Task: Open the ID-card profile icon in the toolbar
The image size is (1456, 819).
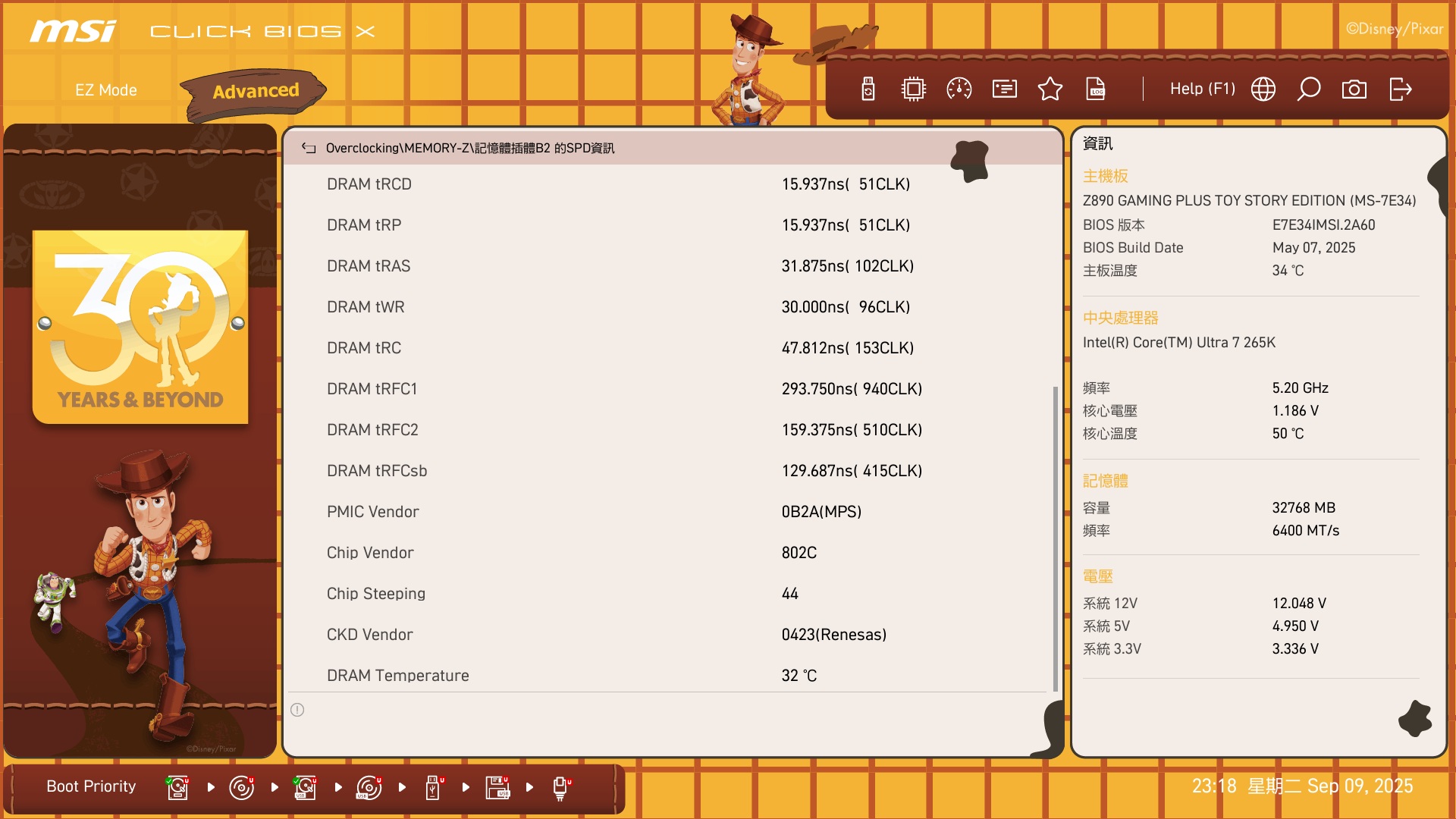Action: click(x=1005, y=89)
